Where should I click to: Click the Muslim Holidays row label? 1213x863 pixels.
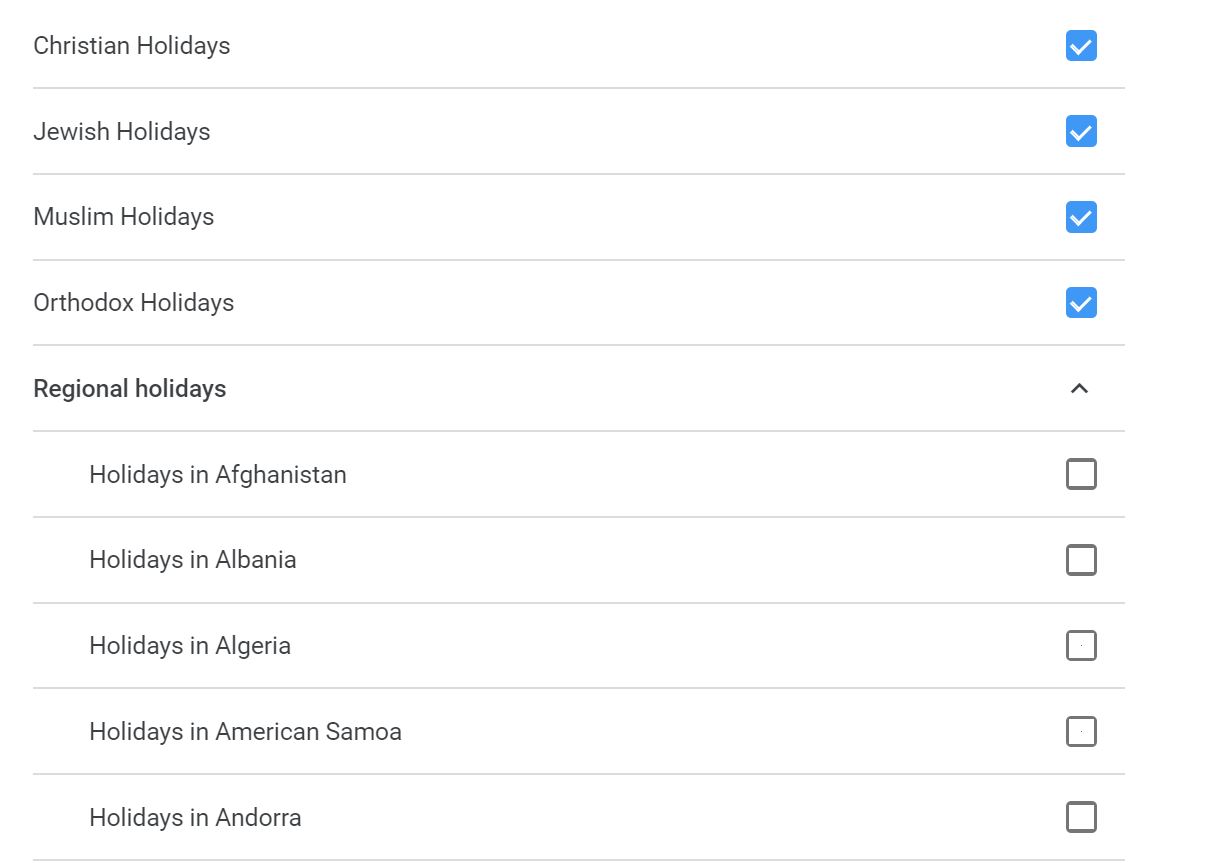124,217
